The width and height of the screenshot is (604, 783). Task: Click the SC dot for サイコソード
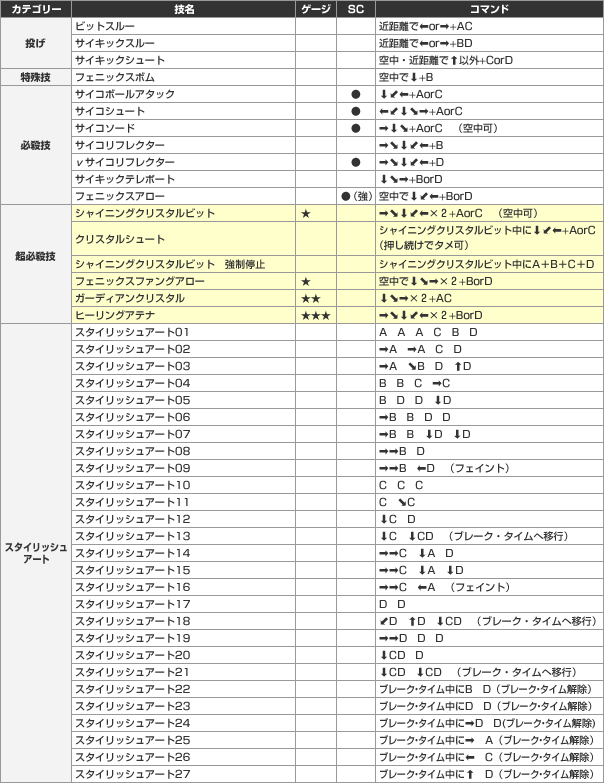point(356,128)
